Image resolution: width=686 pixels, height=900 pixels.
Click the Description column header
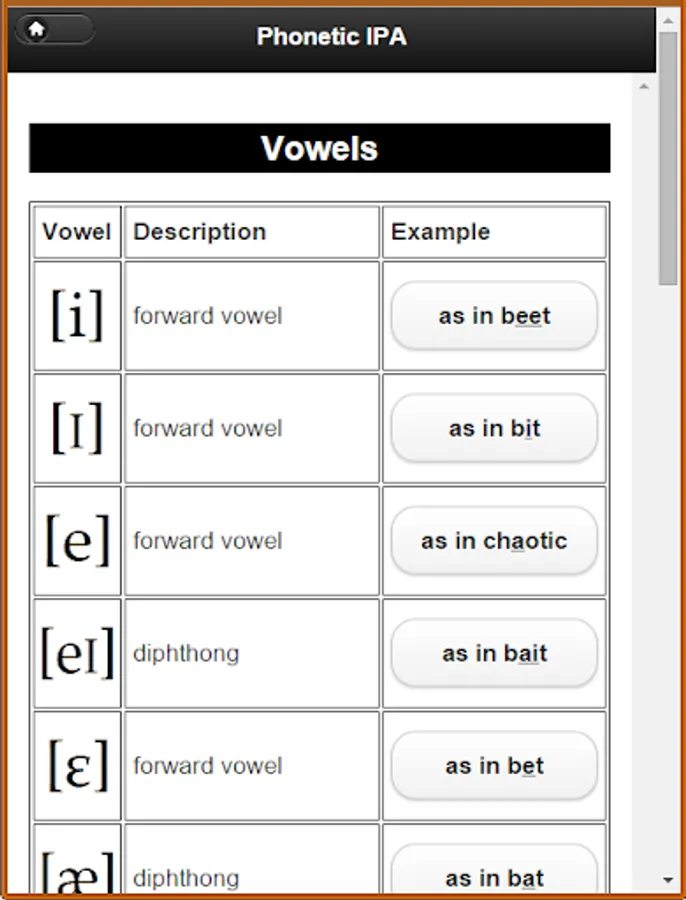click(x=200, y=232)
